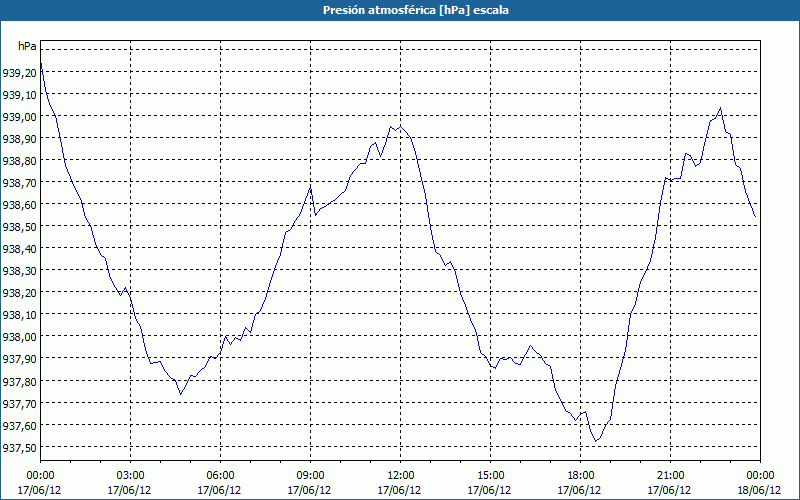Select the 939,00 y-axis value
800x500 pixels.
pos(19,117)
